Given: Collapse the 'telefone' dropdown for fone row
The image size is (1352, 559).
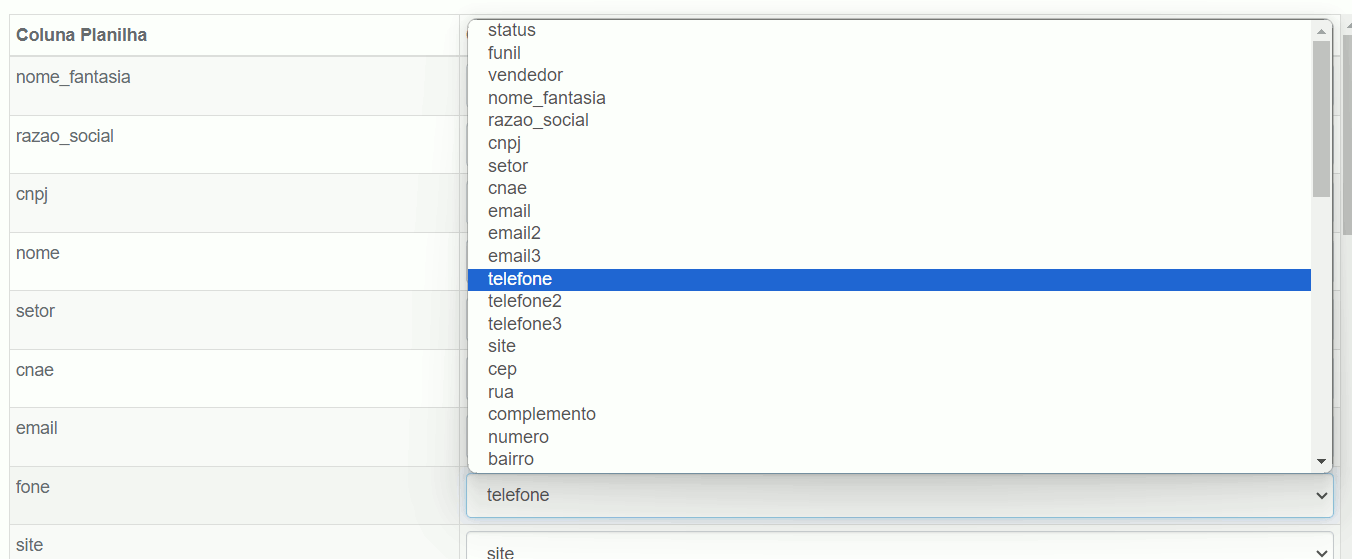Looking at the screenshot, I should 899,495.
